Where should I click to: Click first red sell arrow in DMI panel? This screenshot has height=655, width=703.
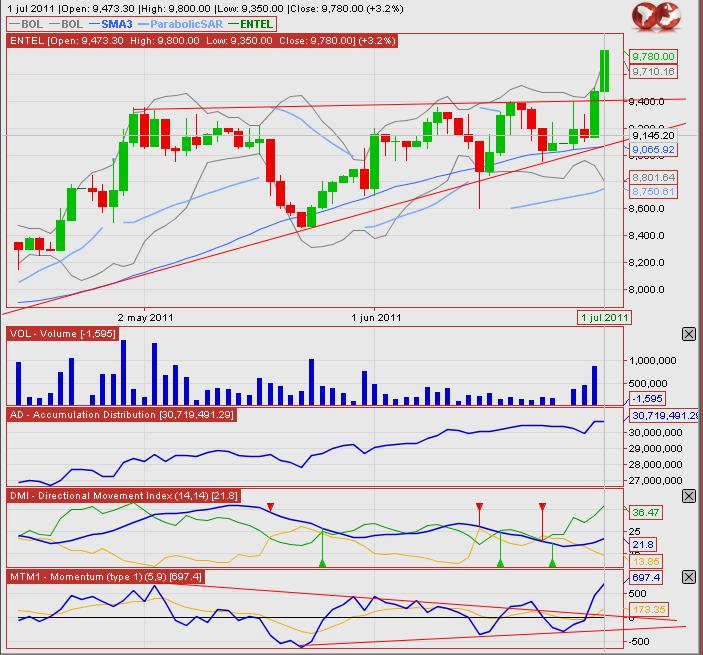tap(270, 507)
